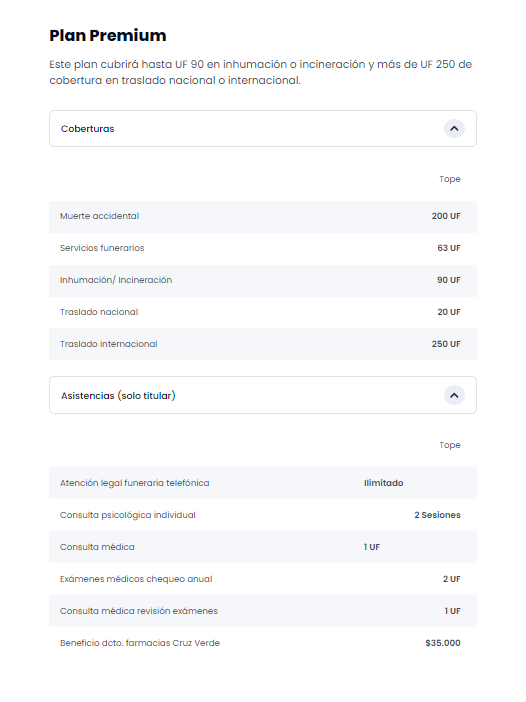Collapse the Coberturas section chevron

pos(454,128)
